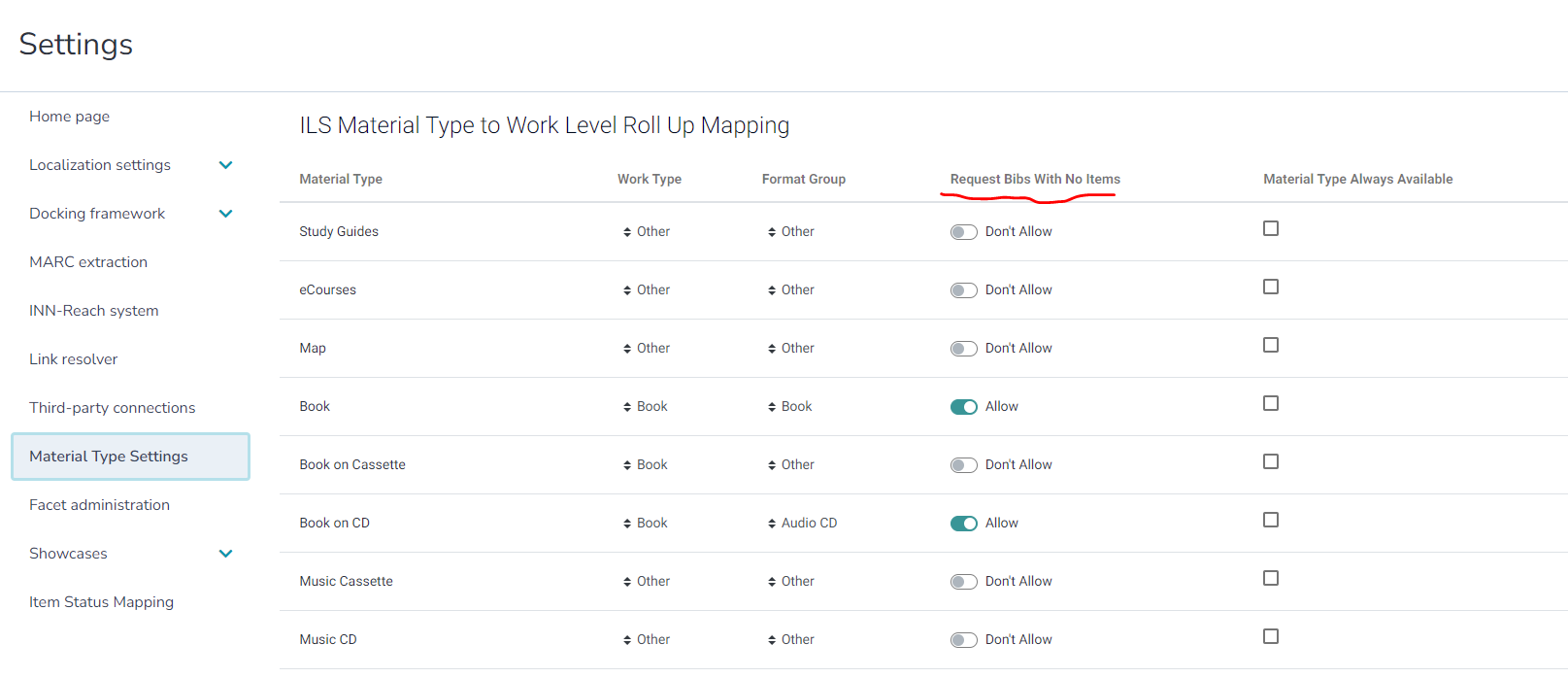Open Format Group dropdown for Study Guides
This screenshot has width=1568, height=678.
point(791,231)
